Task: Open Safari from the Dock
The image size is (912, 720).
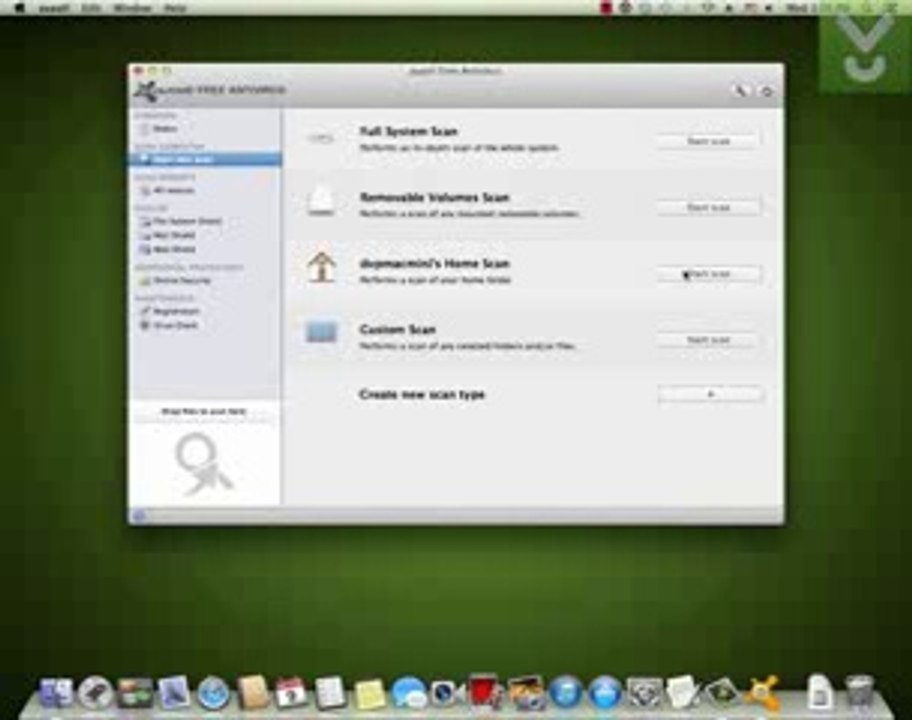Action: click(213, 693)
